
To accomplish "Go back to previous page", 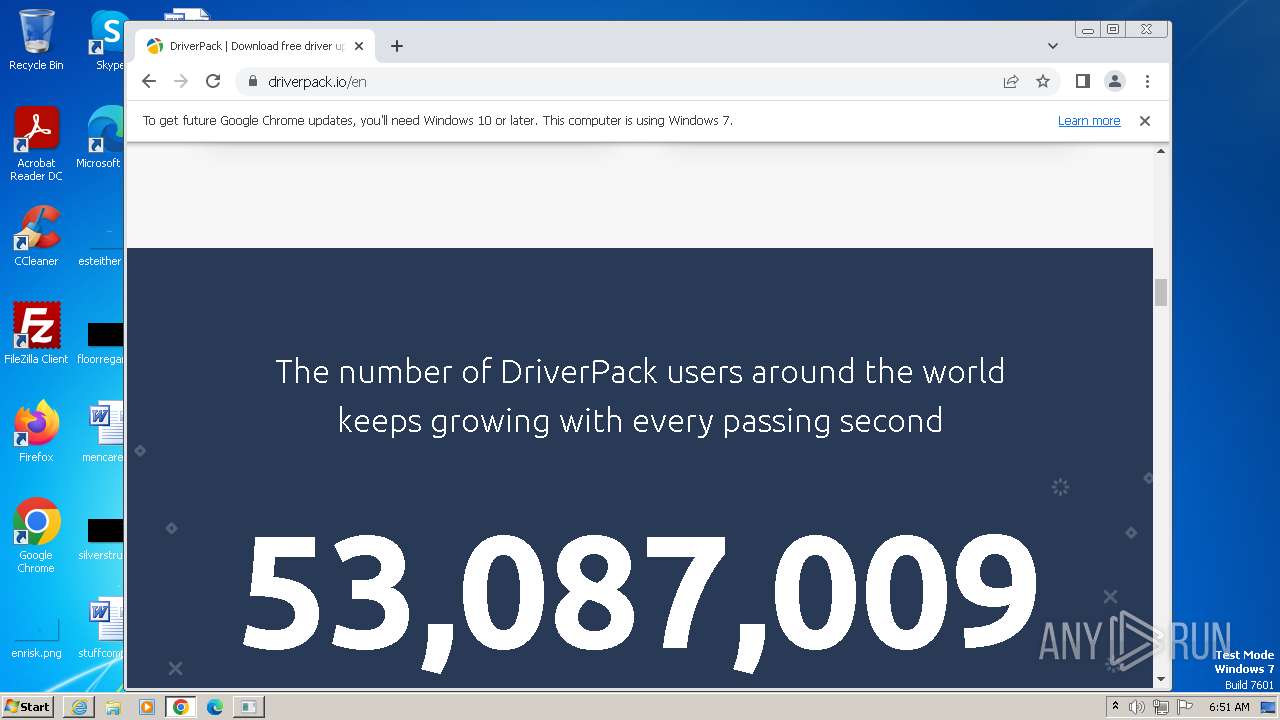I will [x=149, y=82].
